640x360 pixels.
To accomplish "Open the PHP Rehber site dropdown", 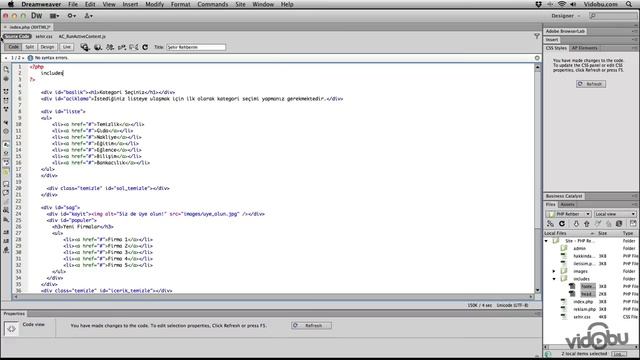I will [568, 214].
